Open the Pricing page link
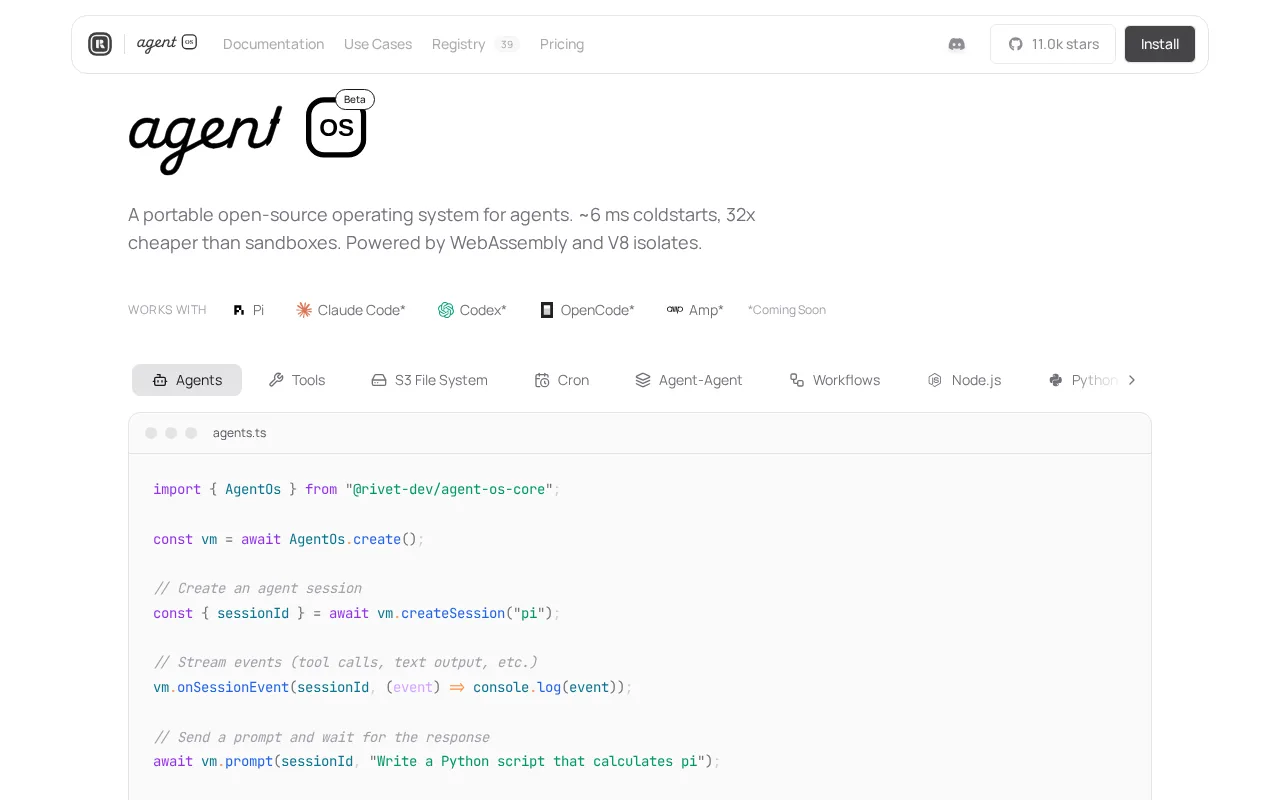The image size is (1280, 800). pos(562,44)
